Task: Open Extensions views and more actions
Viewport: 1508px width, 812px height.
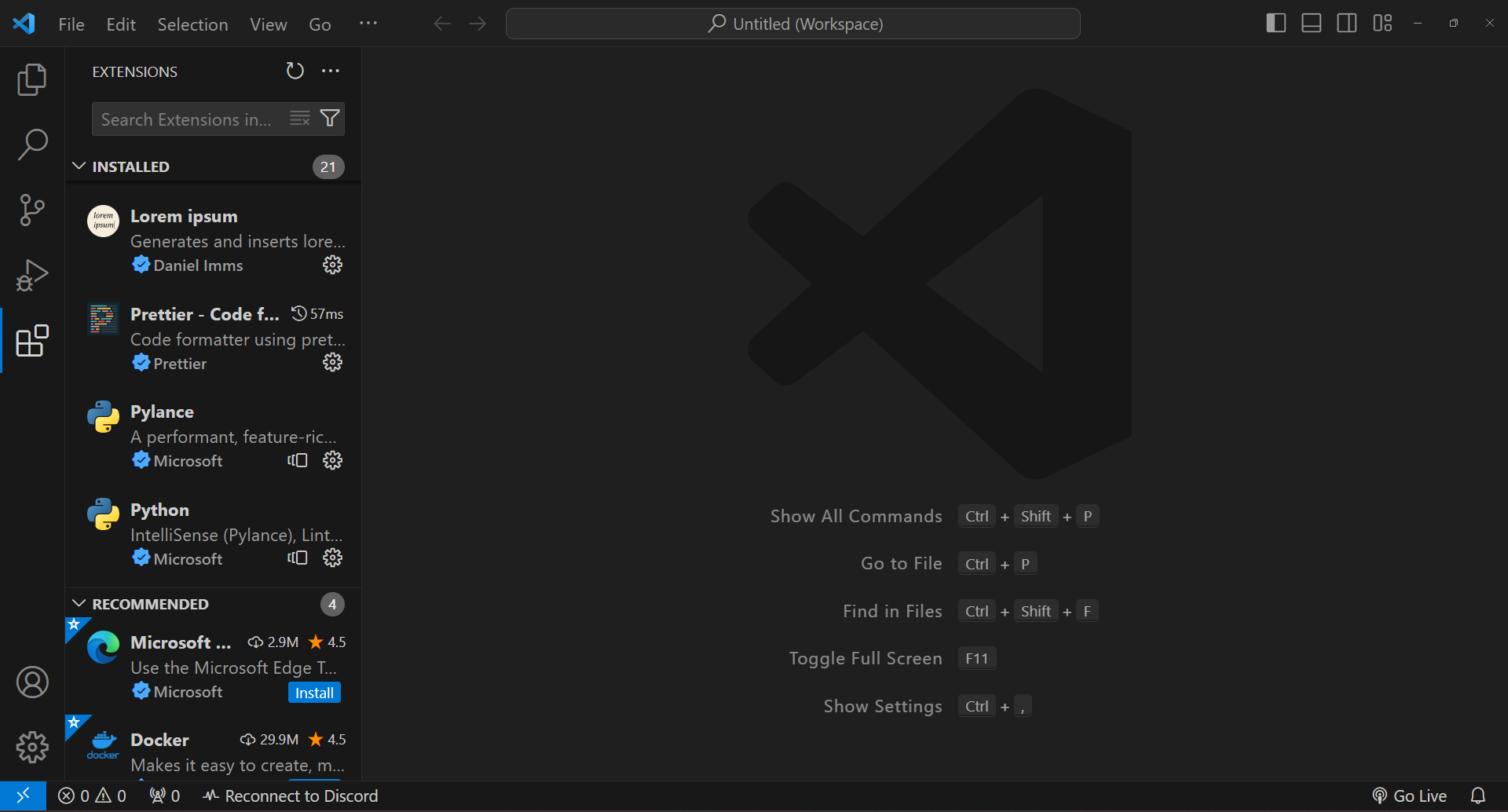Action: 331,71
